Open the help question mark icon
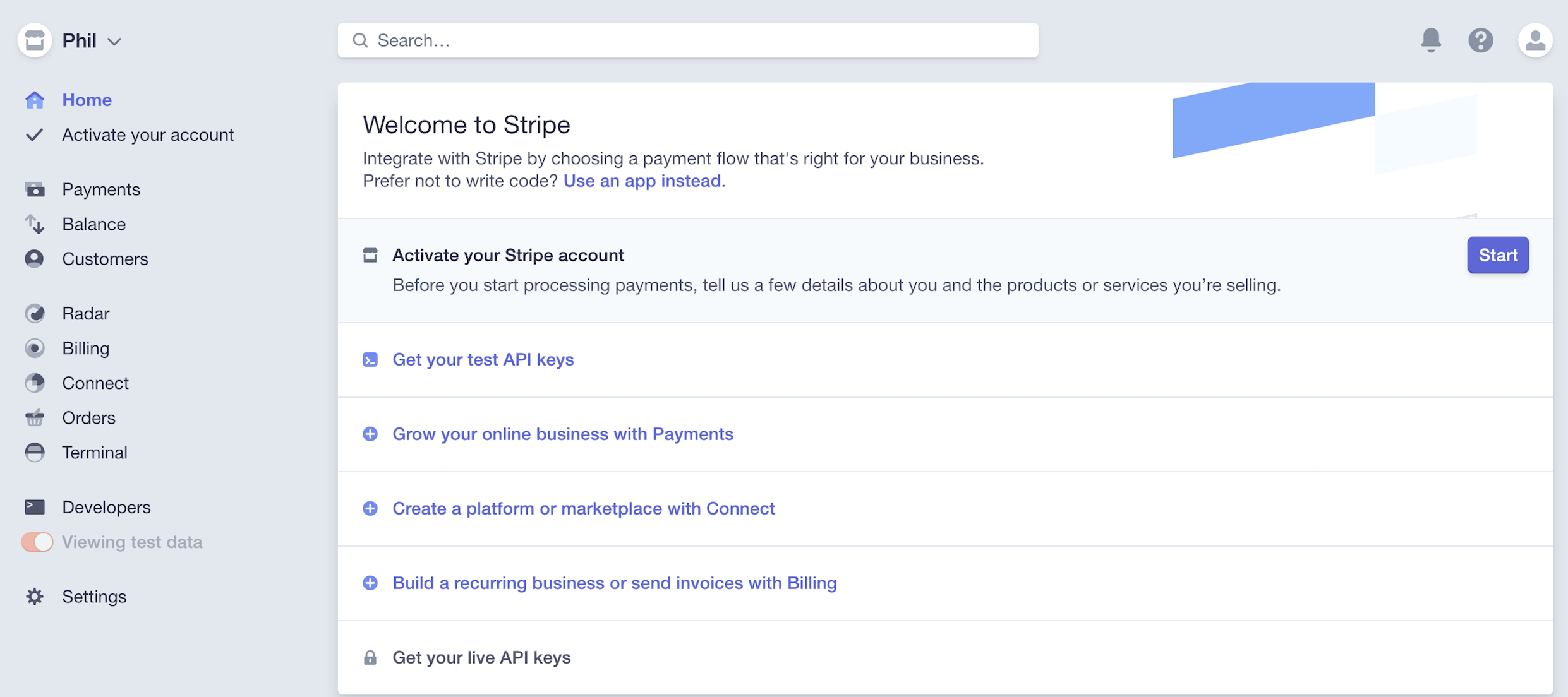The height and width of the screenshot is (697, 1568). [x=1481, y=40]
